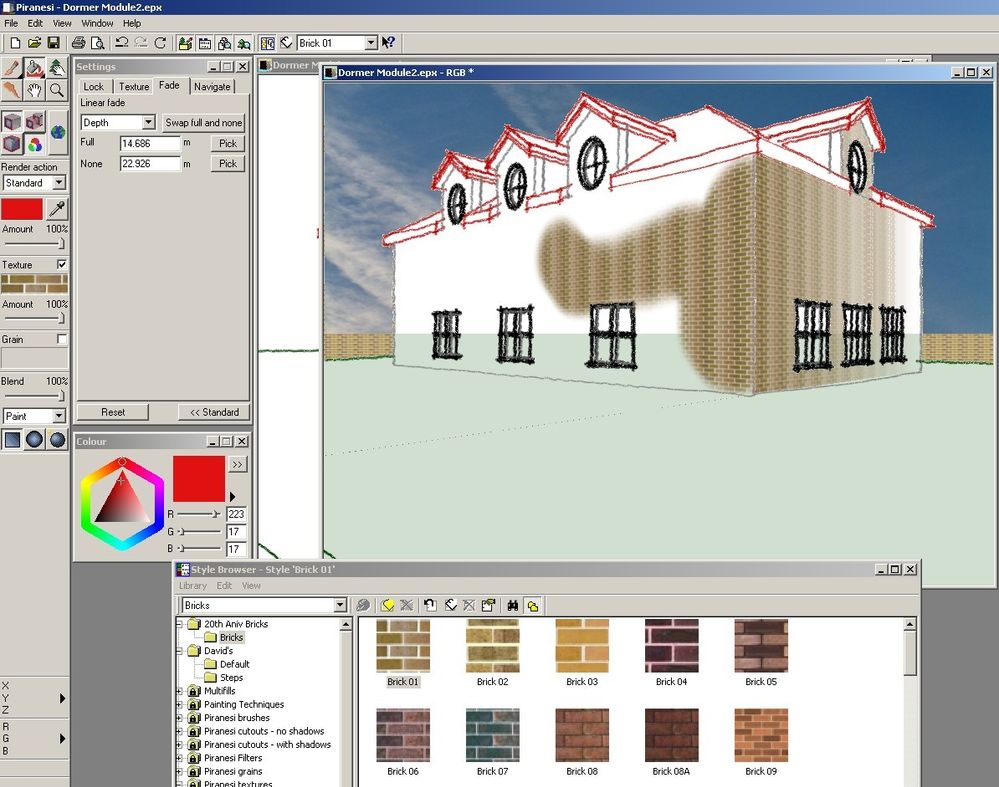Expand Colour panel with >> button
The height and width of the screenshot is (787, 999).
point(238,465)
